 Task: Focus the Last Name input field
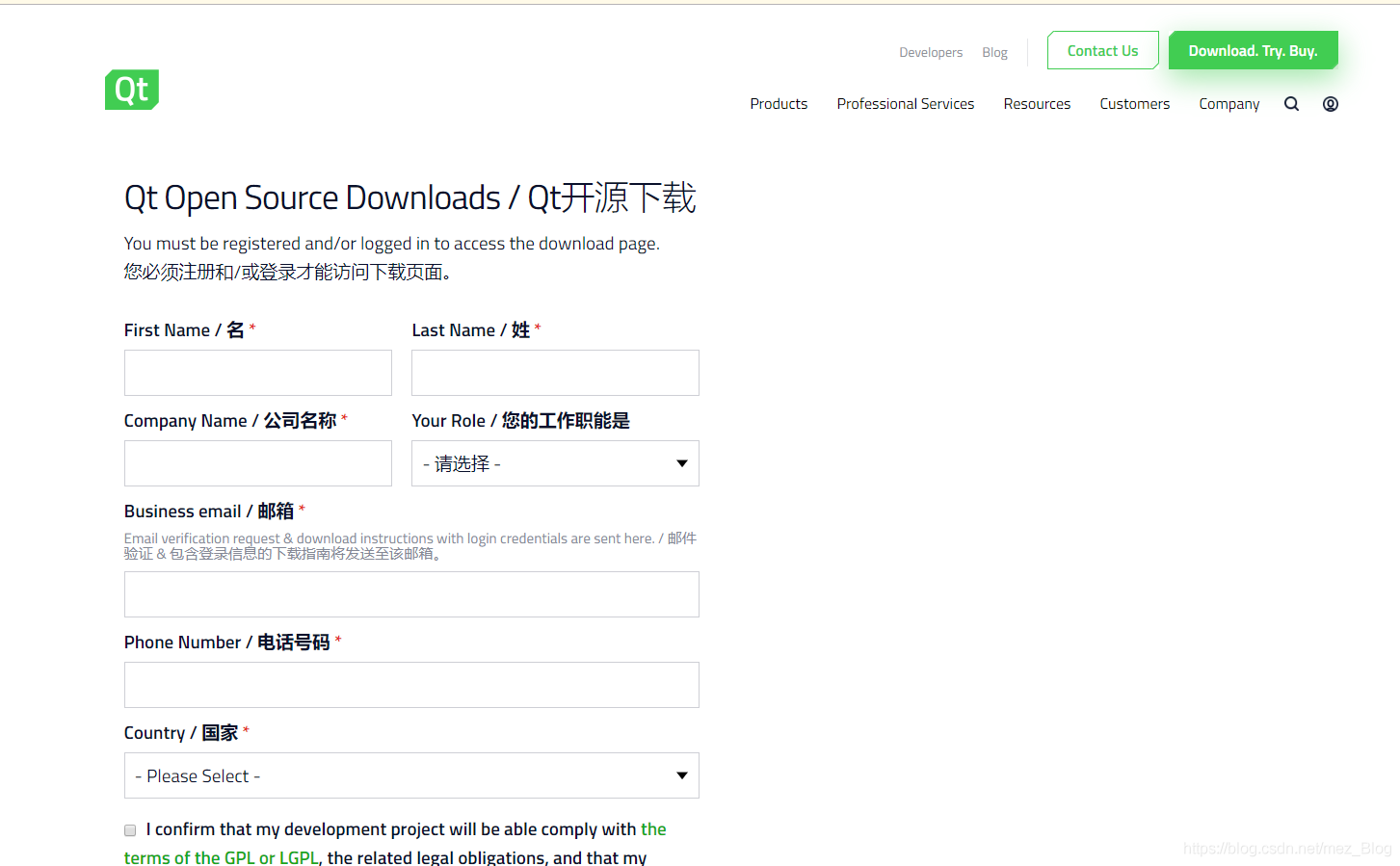[x=555, y=373]
